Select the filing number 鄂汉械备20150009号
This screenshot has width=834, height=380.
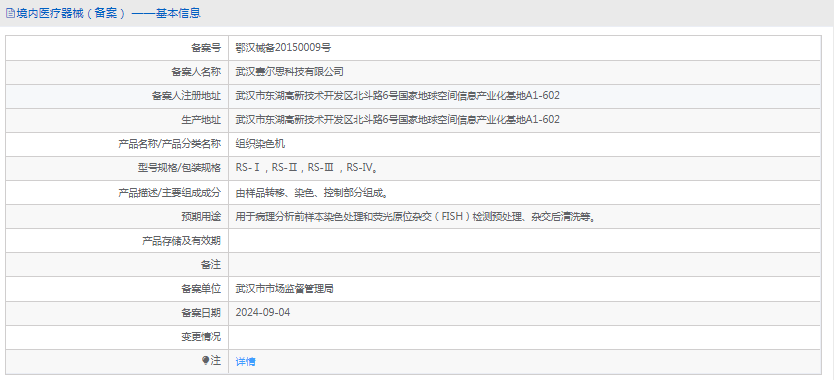(283, 48)
